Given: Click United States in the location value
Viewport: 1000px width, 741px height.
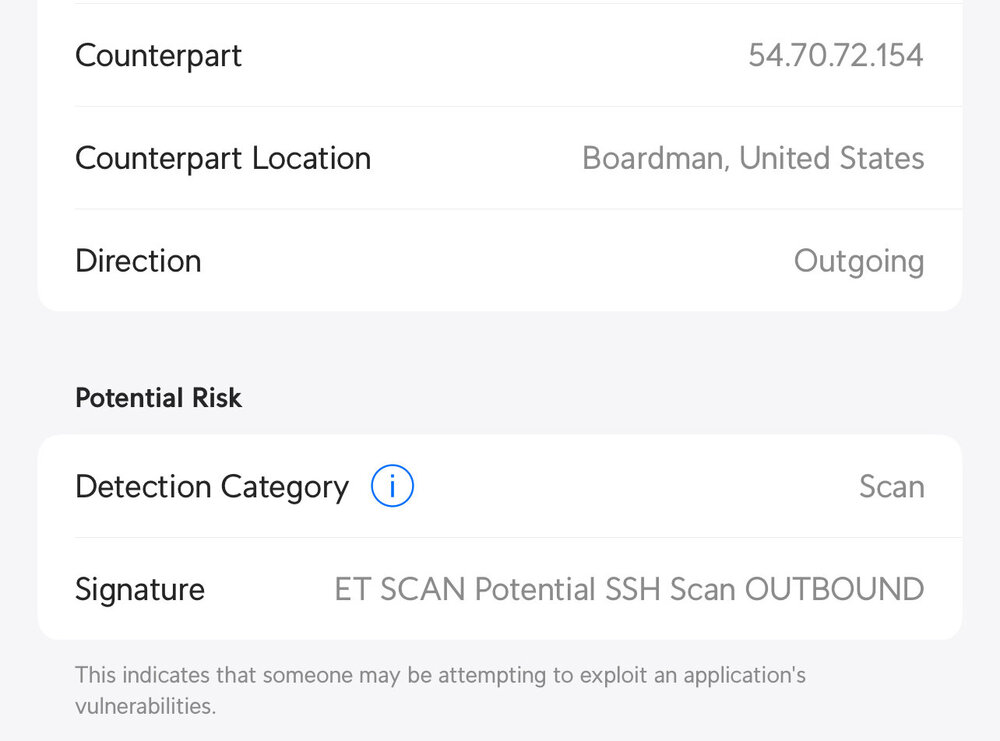Looking at the screenshot, I should tap(832, 158).
